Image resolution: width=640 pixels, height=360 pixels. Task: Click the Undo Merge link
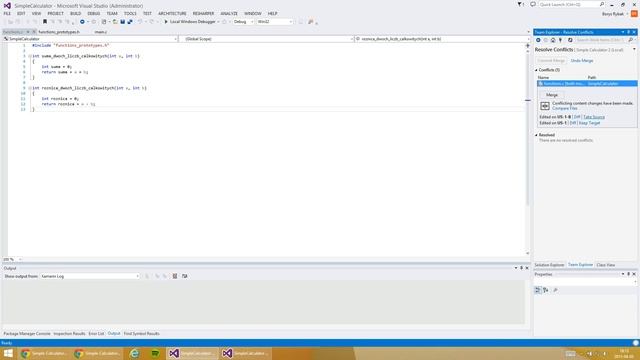click(582, 60)
